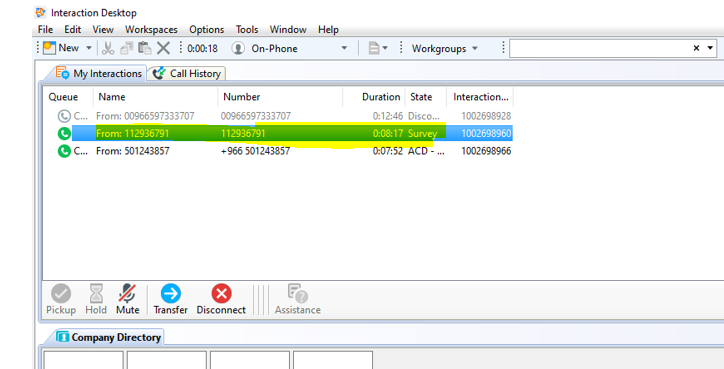Screen dimensions: 724x369
Task: Open the Tools menu
Action: point(247,30)
